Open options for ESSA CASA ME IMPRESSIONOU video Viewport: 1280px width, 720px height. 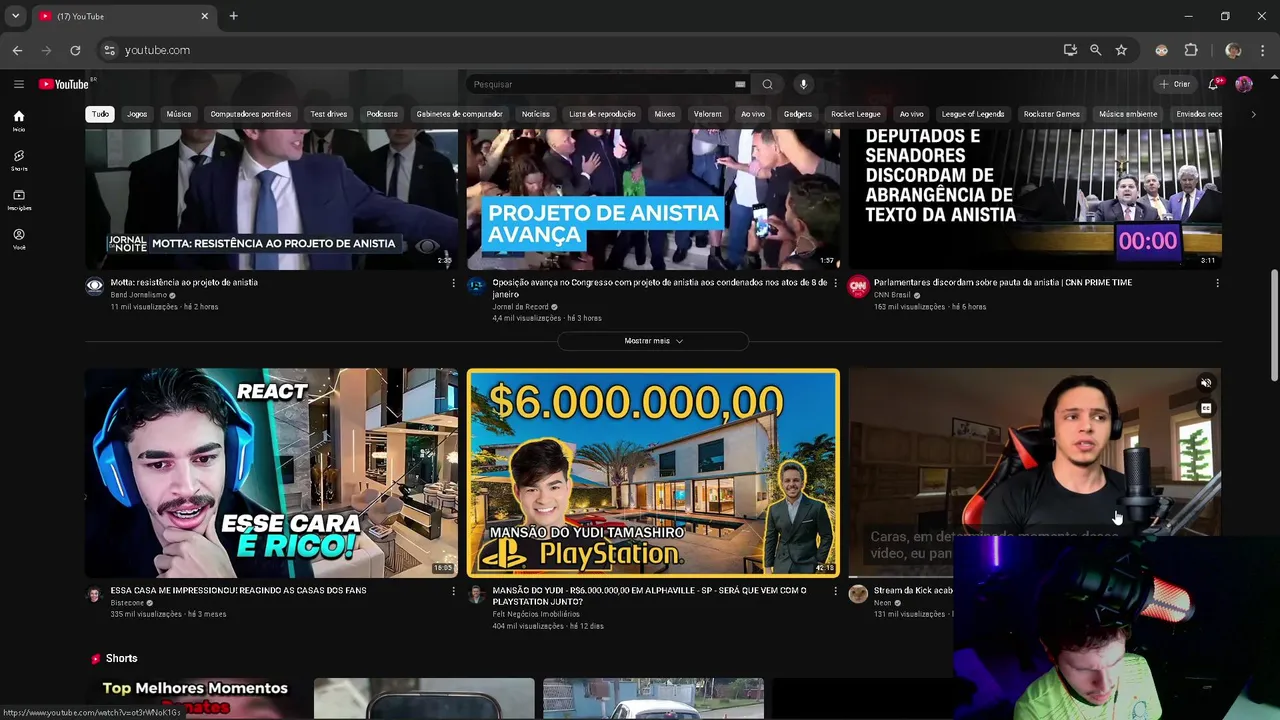click(453, 591)
